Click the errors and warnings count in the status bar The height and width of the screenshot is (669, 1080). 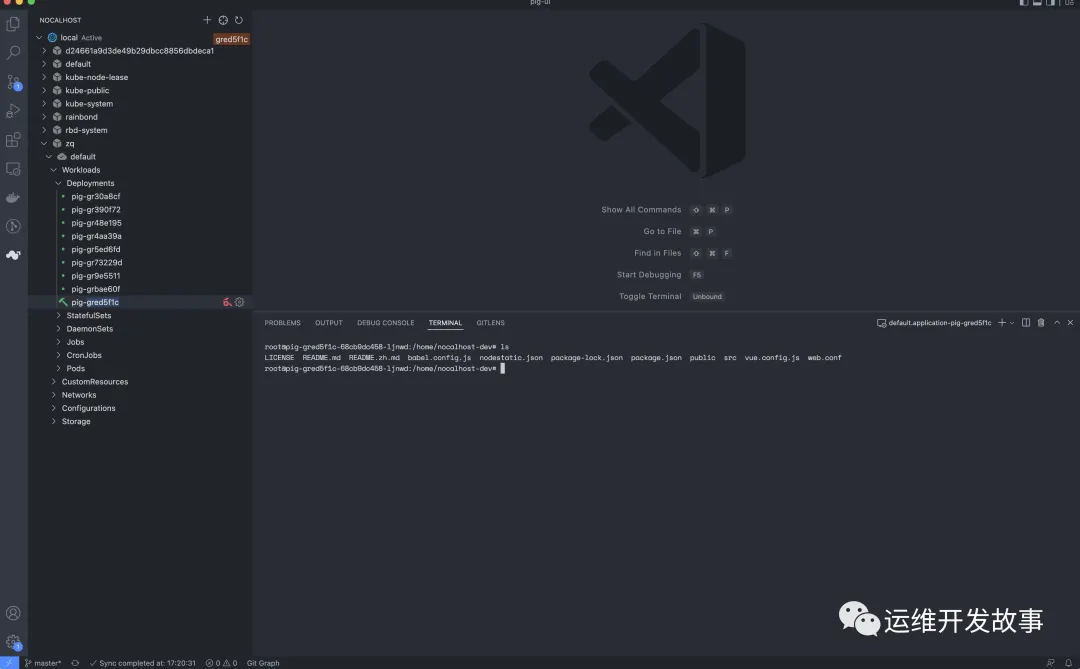[221, 663]
